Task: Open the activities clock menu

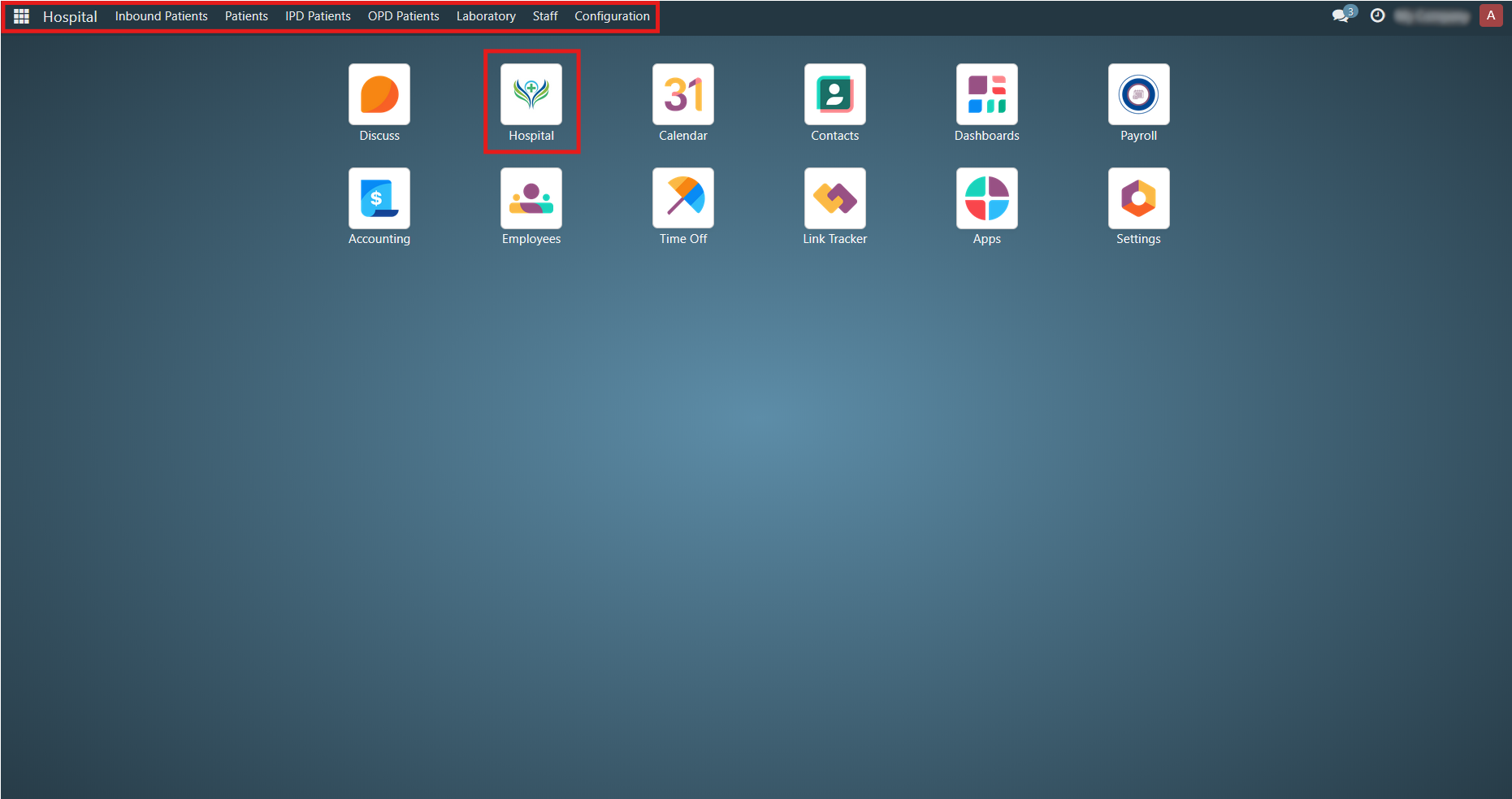Action: pyautogui.click(x=1377, y=15)
